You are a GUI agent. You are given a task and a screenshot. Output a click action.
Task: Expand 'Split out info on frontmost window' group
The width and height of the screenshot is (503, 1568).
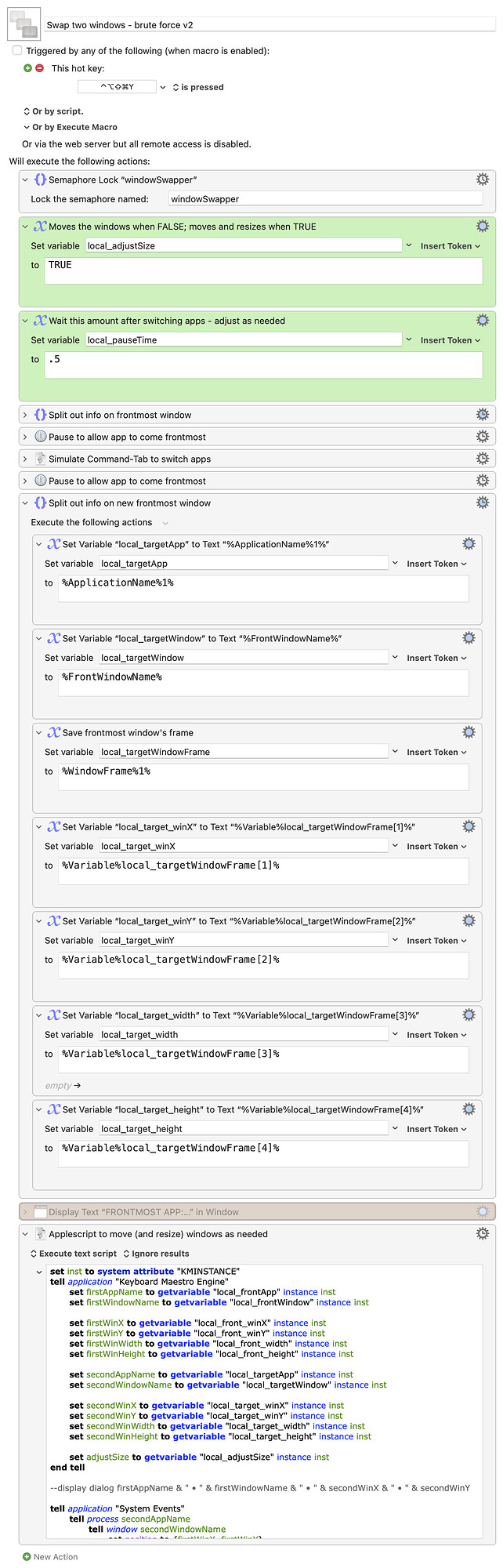(x=25, y=415)
